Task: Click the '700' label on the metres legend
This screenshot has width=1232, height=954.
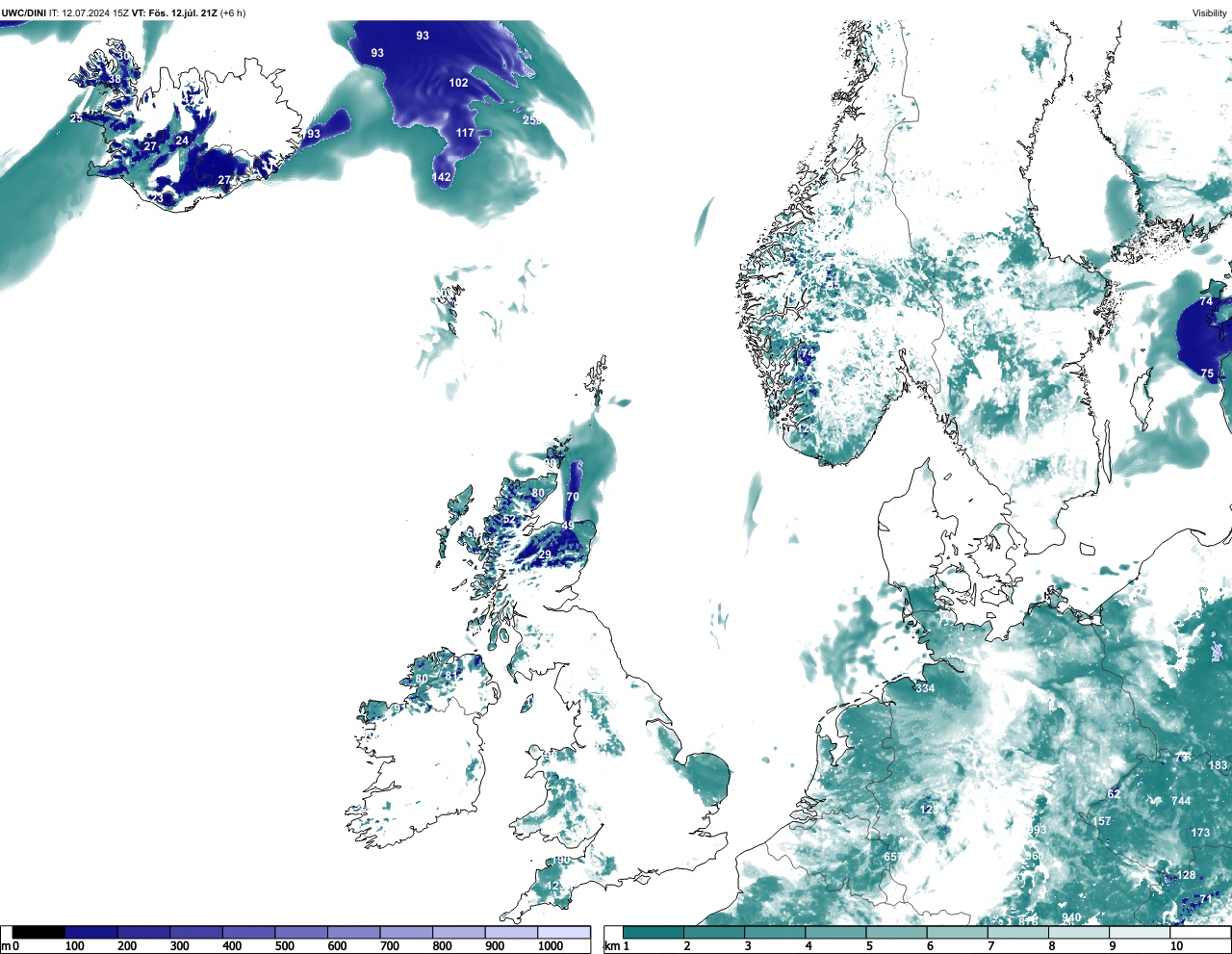Action: 390,946
